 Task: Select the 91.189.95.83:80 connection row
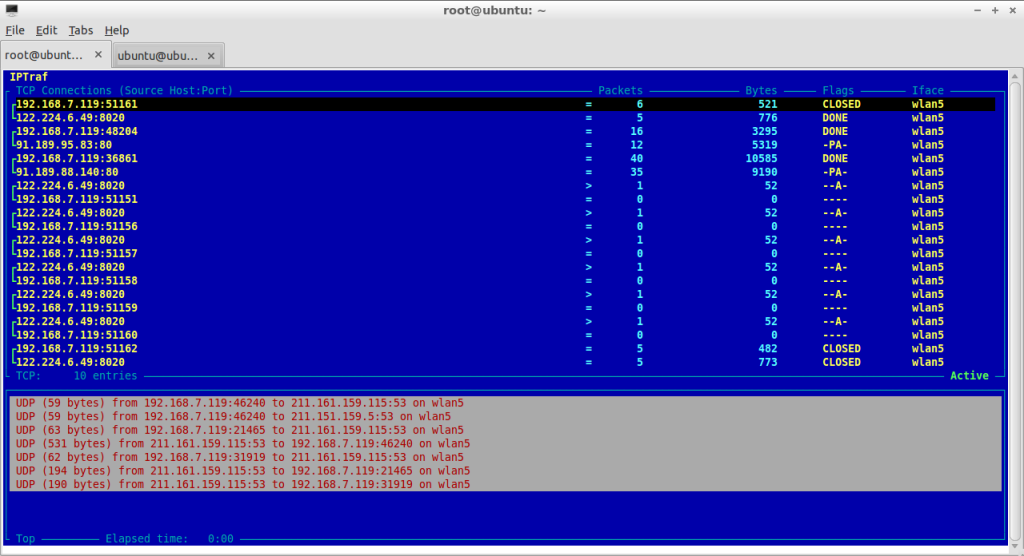click(x=503, y=145)
